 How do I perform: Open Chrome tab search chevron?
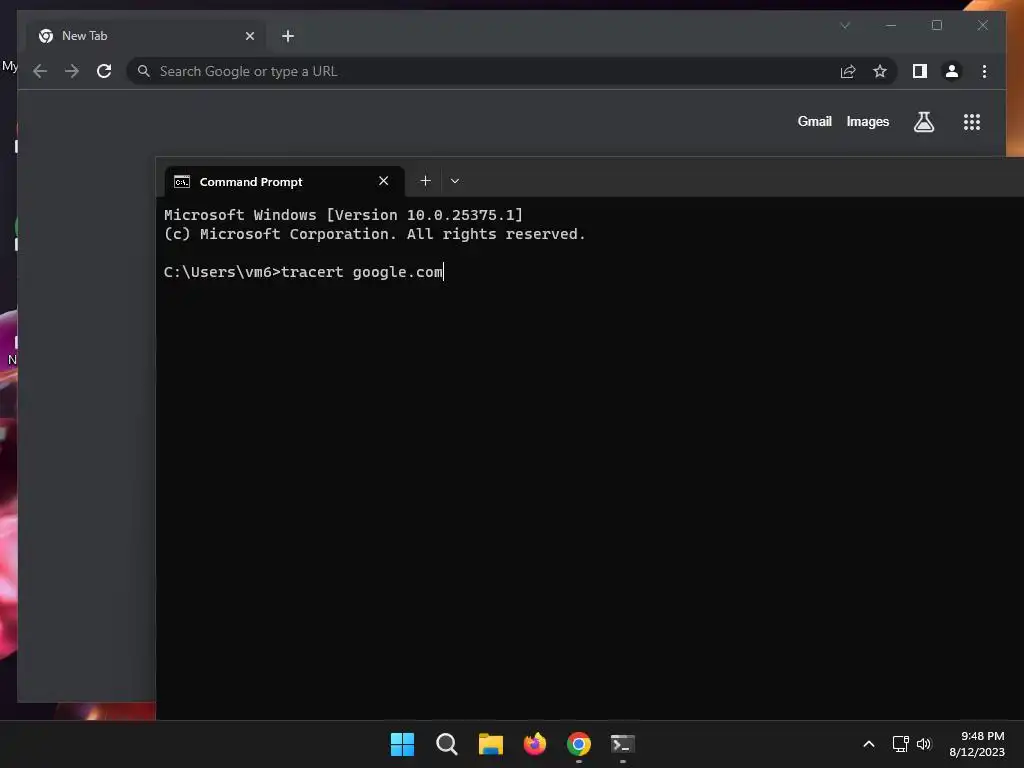tap(845, 25)
